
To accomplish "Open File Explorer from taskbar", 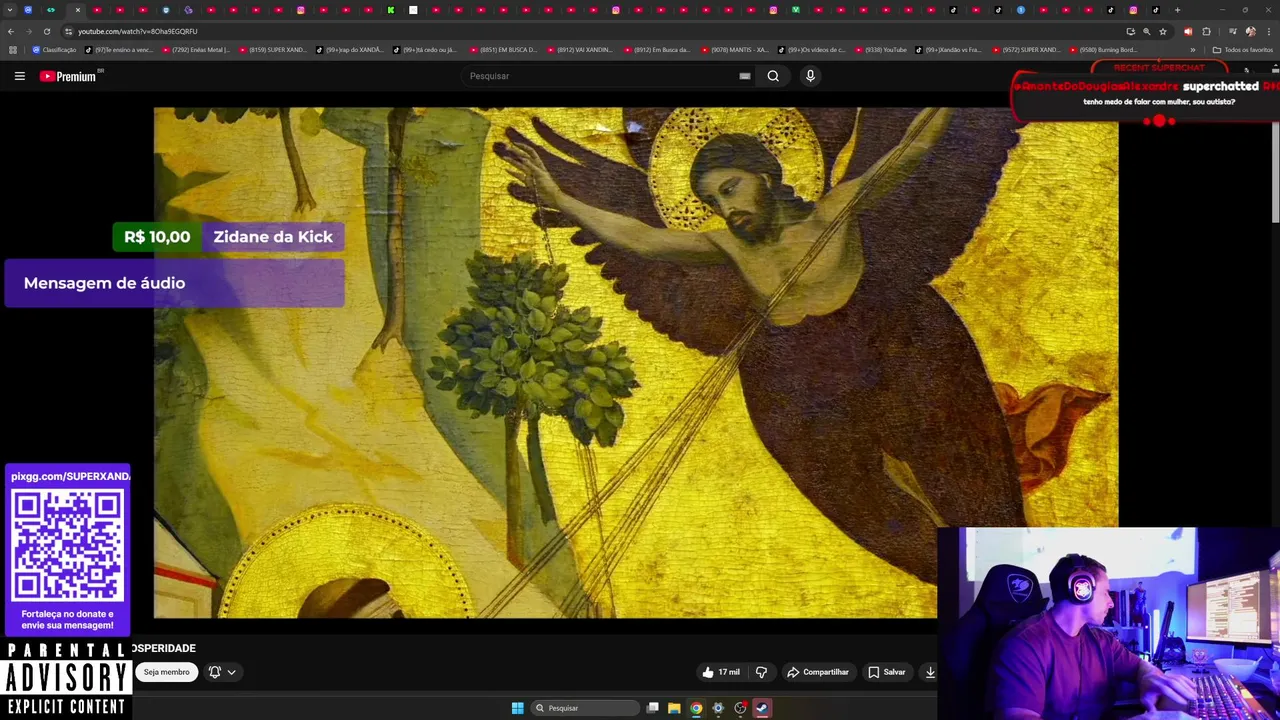I will coord(674,708).
